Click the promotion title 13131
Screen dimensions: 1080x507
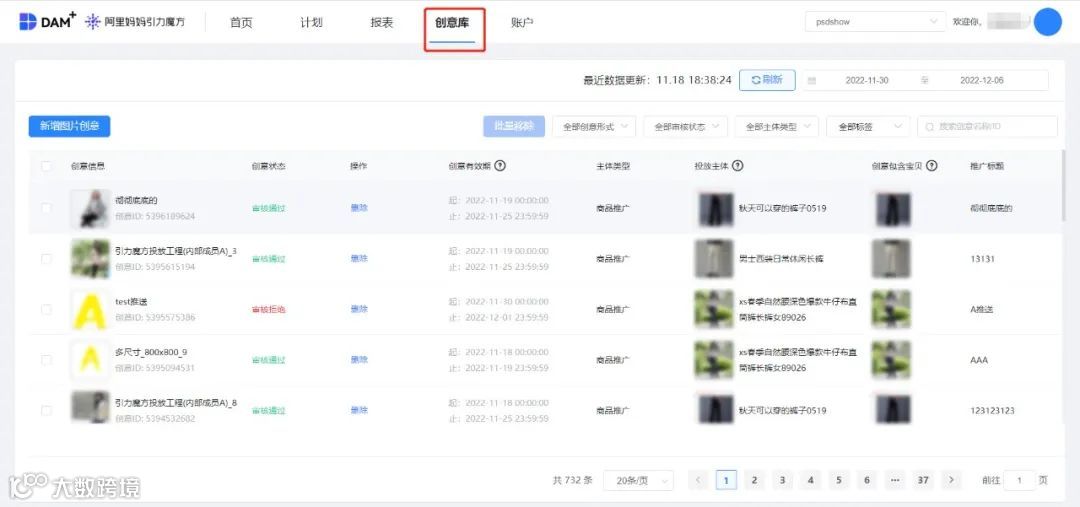click(x=982, y=259)
